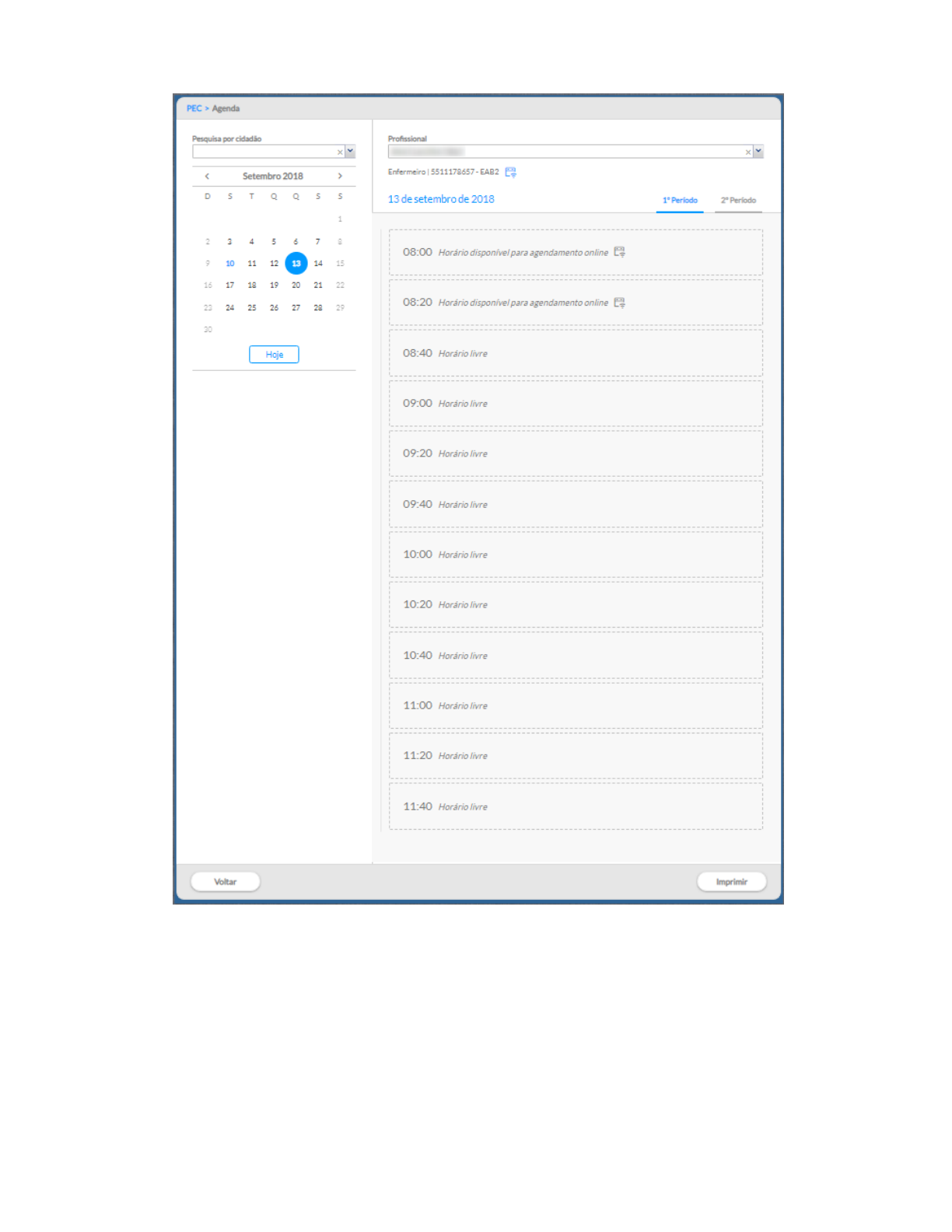Open the PEC breadcrumb link

(x=194, y=109)
